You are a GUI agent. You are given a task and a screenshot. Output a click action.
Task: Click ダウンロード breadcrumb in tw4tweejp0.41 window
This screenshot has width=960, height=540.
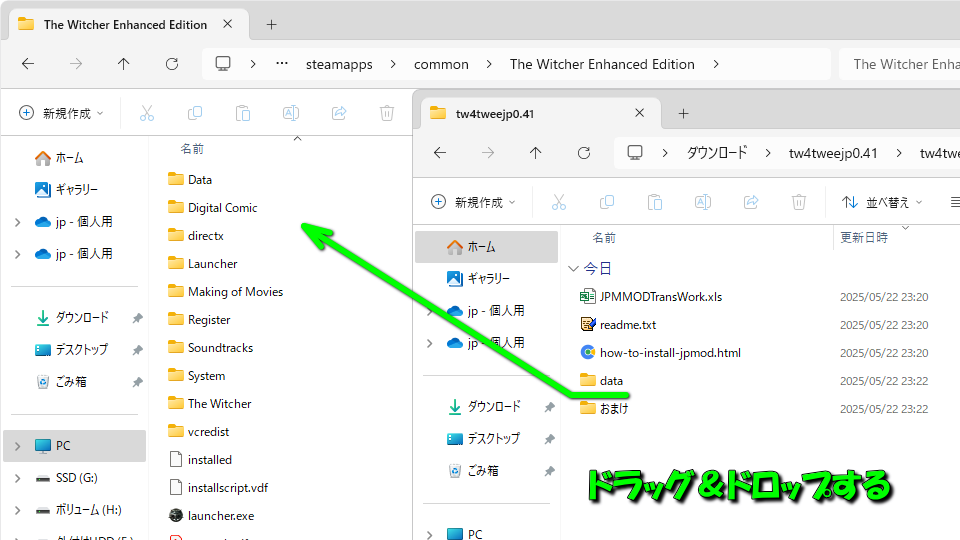717,153
